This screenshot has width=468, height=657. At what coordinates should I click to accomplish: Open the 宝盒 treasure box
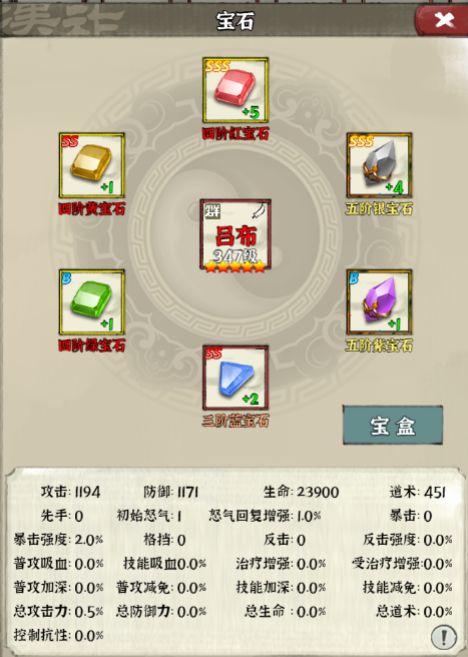coord(393,425)
